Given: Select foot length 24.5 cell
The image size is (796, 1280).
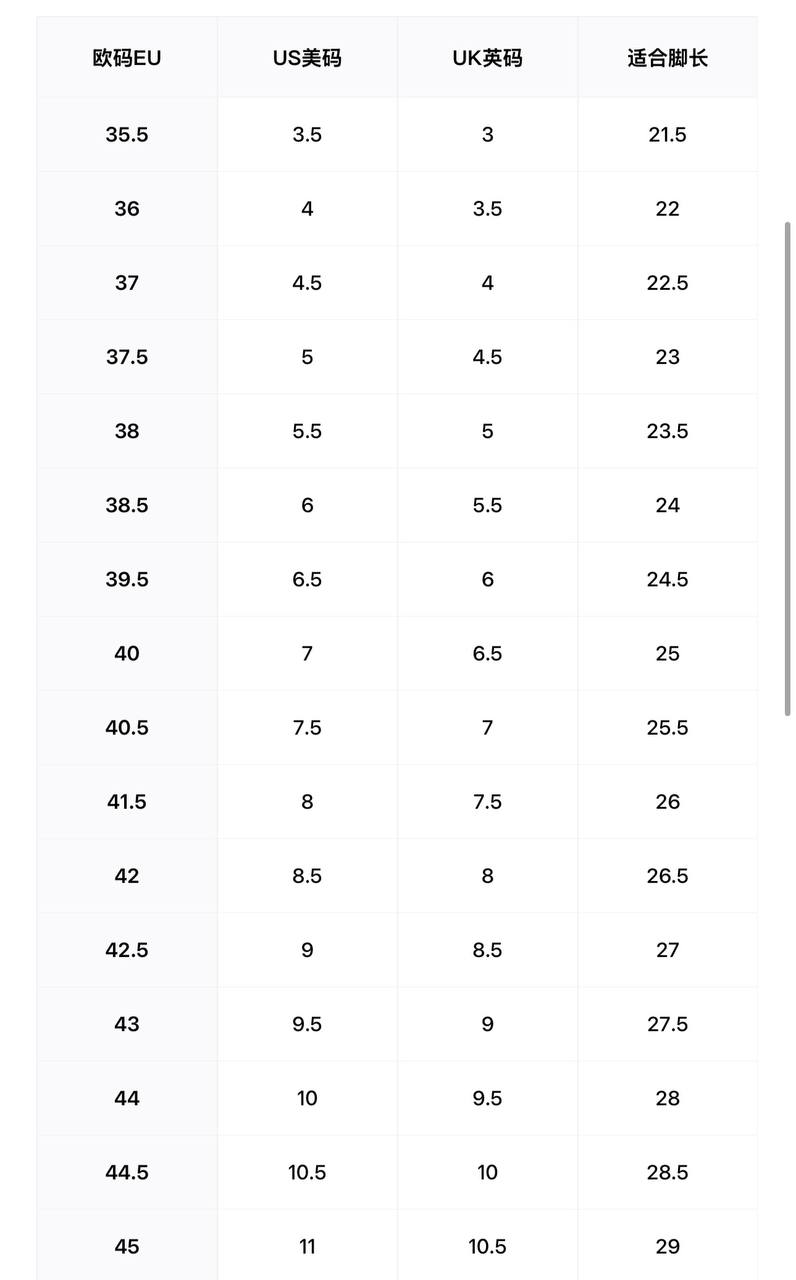Looking at the screenshot, I should [667, 579].
